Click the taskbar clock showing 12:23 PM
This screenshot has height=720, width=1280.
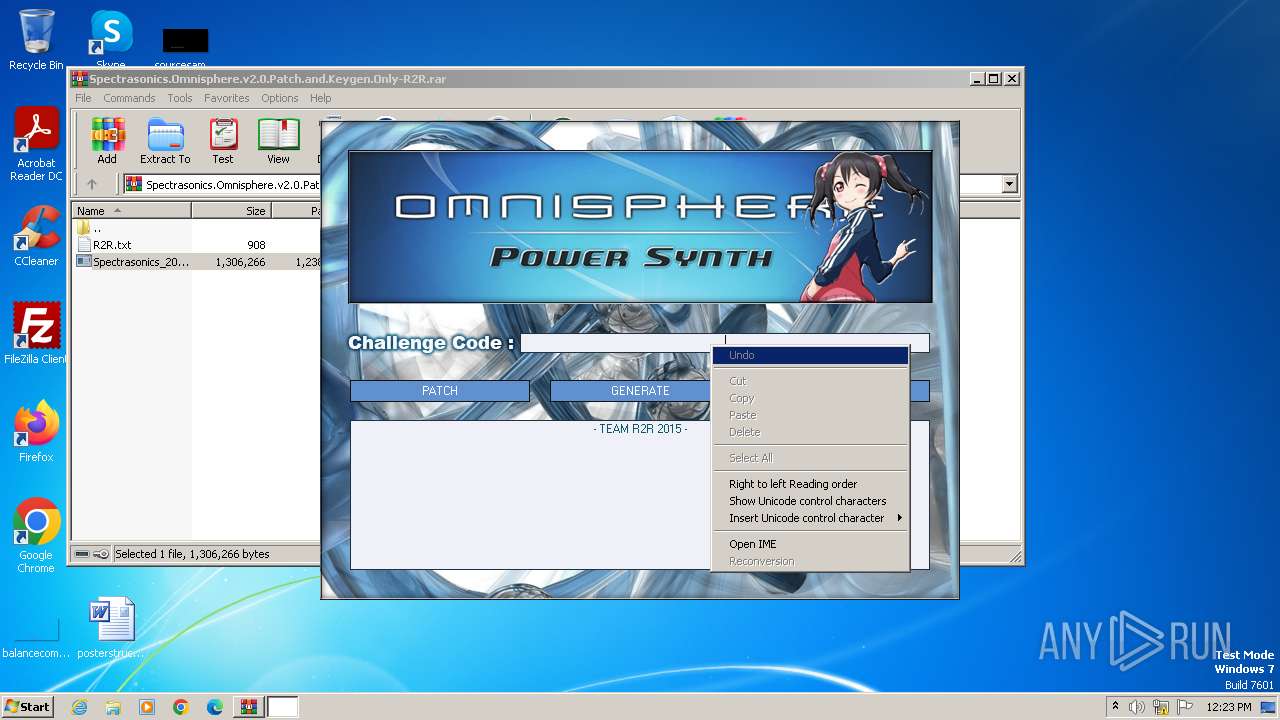1229,707
